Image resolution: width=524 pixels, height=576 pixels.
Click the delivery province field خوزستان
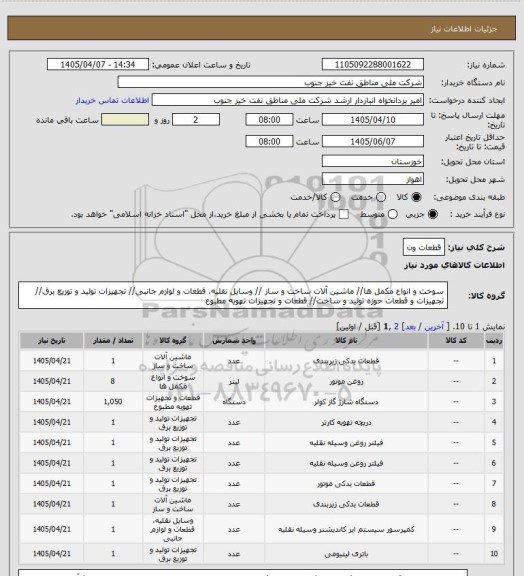coord(373,161)
